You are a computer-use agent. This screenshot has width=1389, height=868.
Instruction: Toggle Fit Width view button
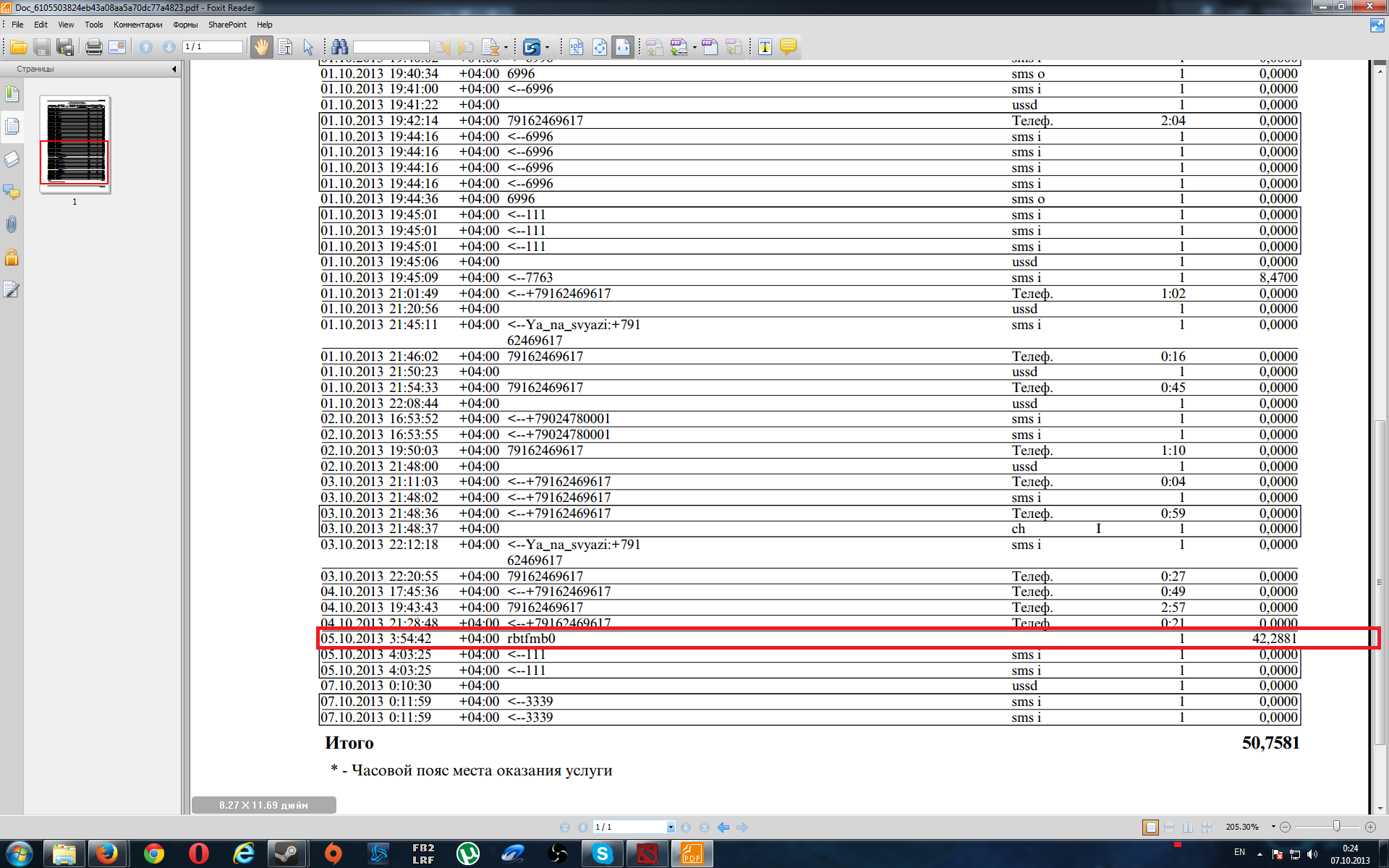click(622, 47)
